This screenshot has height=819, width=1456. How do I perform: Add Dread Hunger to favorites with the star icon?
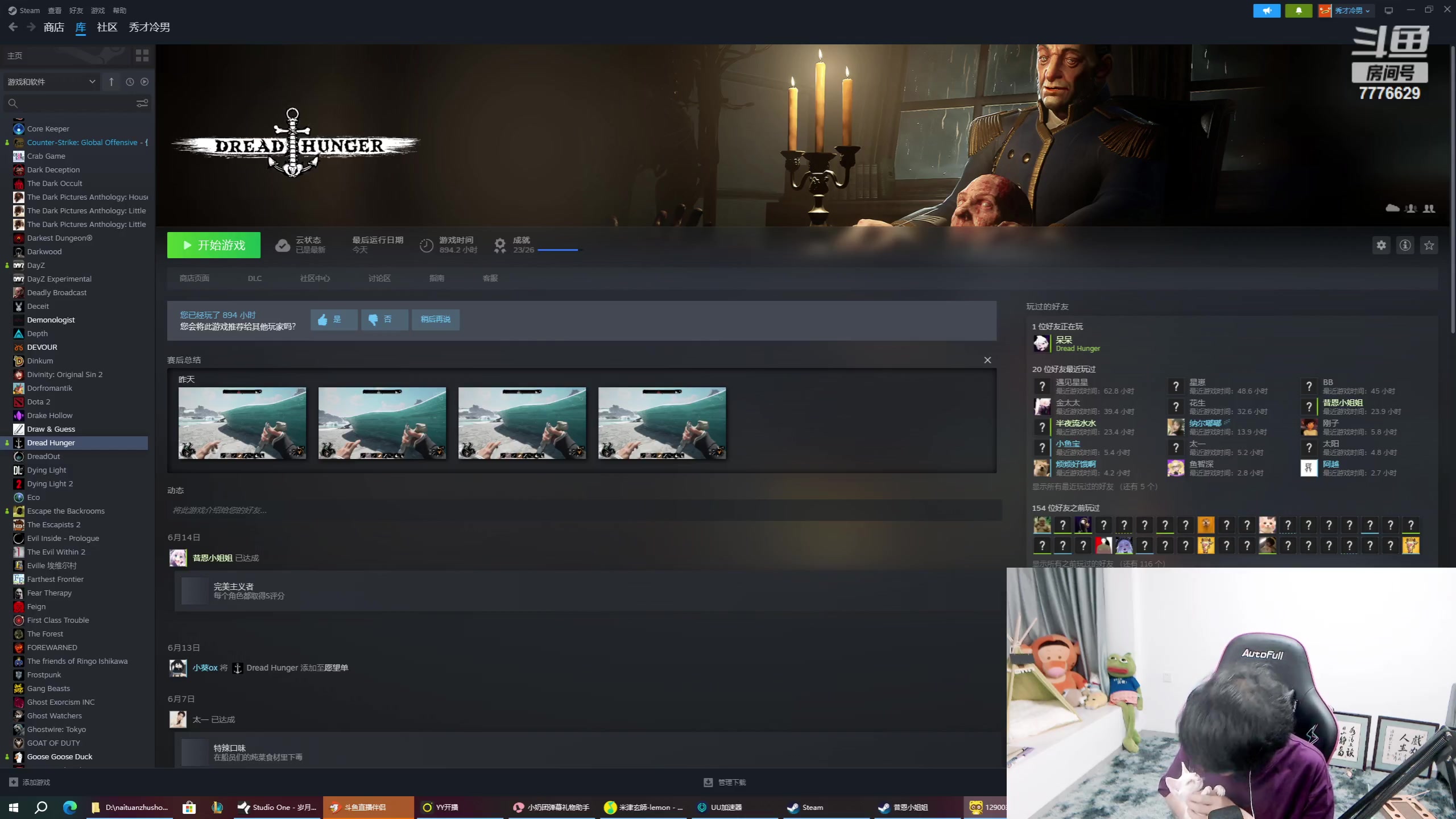1429,245
